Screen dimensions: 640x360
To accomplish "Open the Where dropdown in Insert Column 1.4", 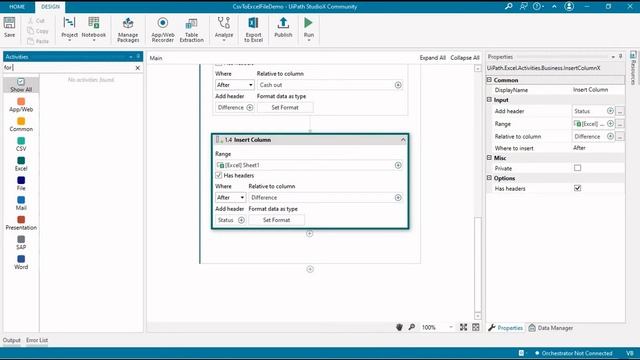I will pos(231,198).
